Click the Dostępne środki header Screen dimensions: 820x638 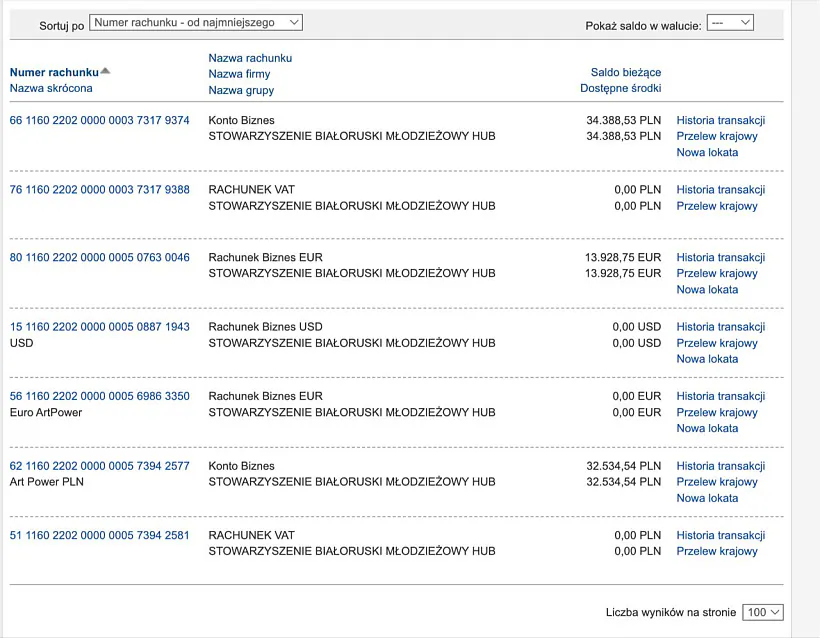(620, 88)
